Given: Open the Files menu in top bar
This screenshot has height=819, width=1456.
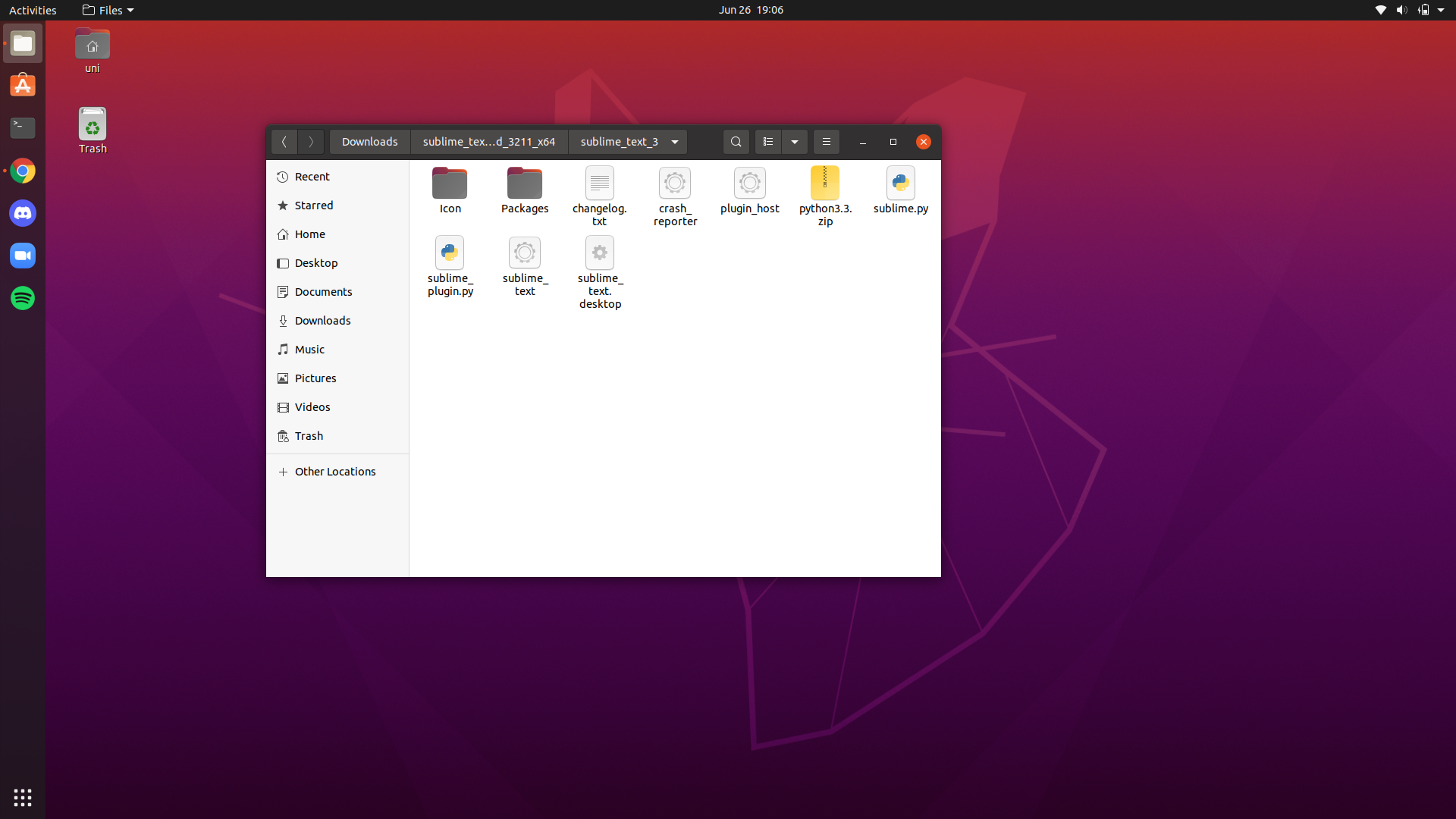Looking at the screenshot, I should [x=107, y=10].
